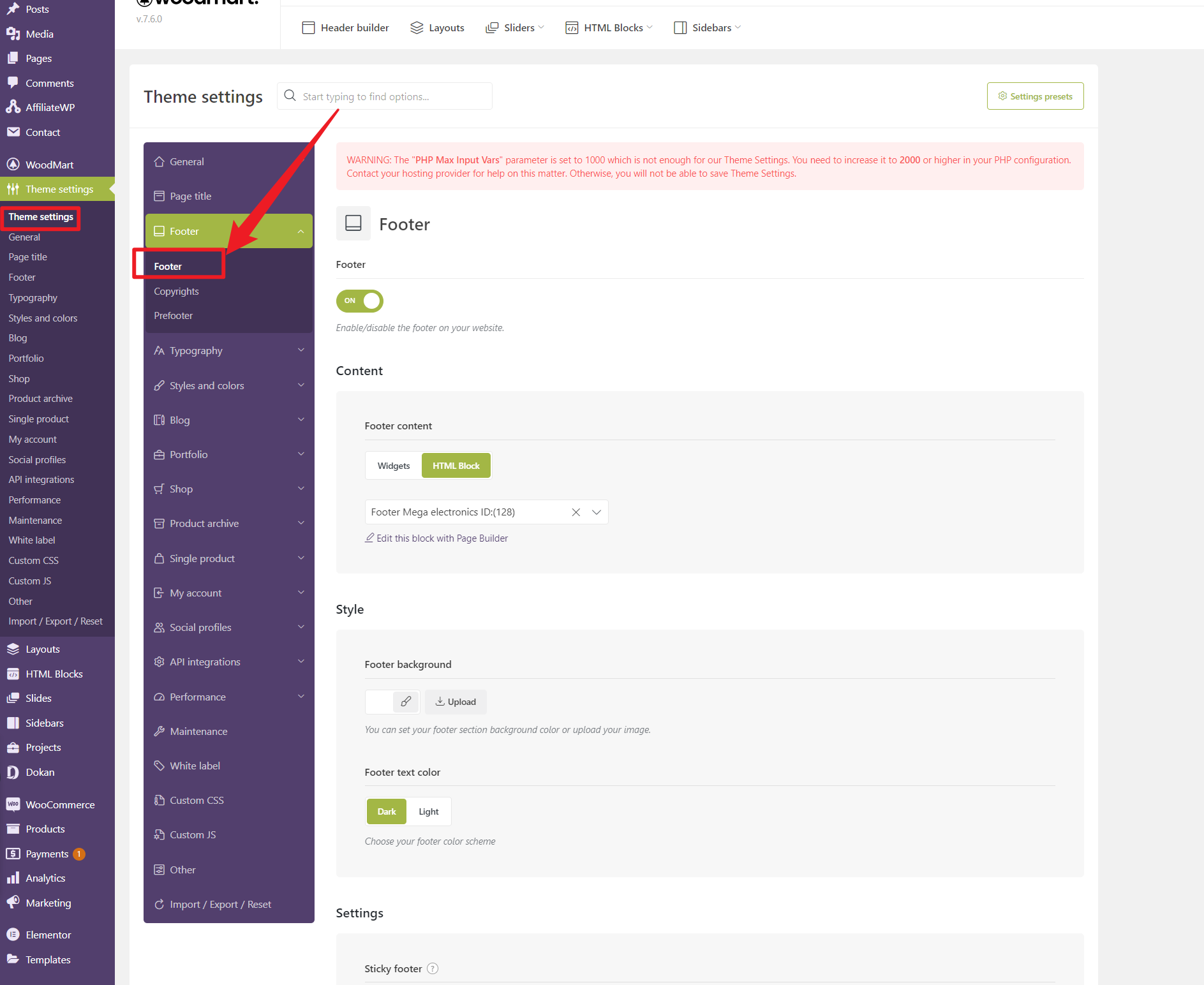Click the Upload background image button
The image size is (1204, 985).
tap(456, 702)
